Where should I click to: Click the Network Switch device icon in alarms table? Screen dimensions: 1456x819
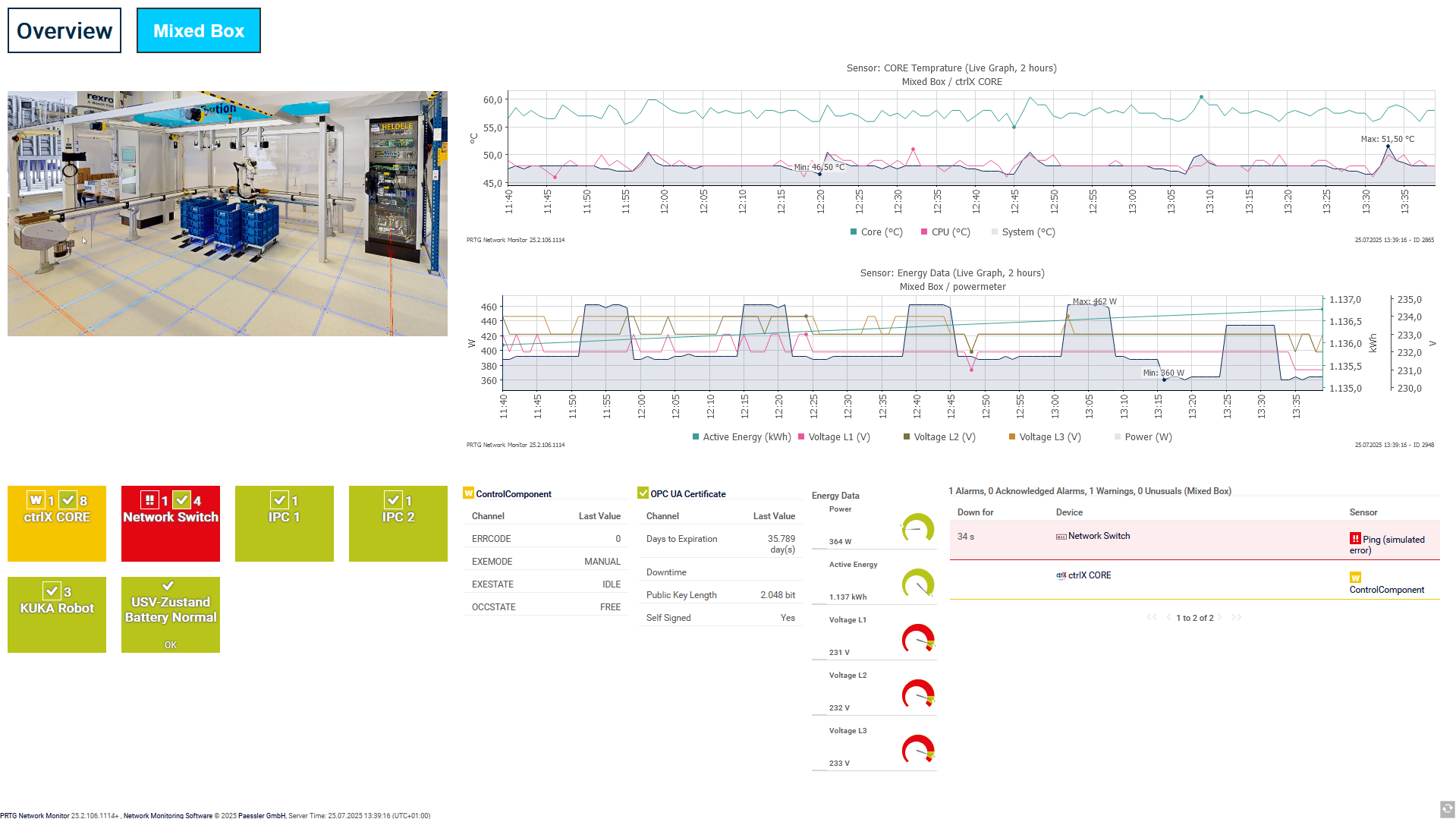(1061, 537)
